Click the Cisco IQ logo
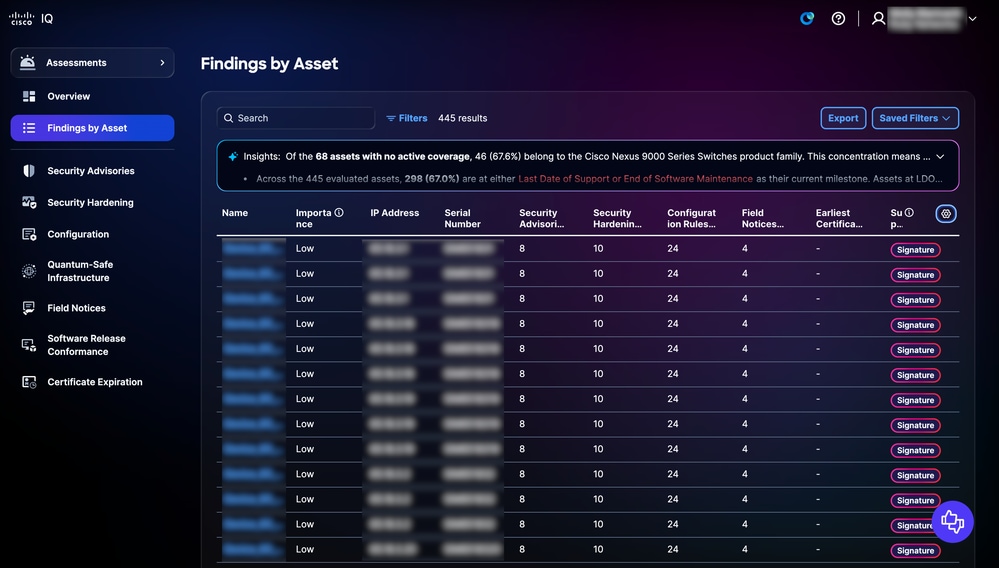999x568 pixels. click(x=31, y=18)
